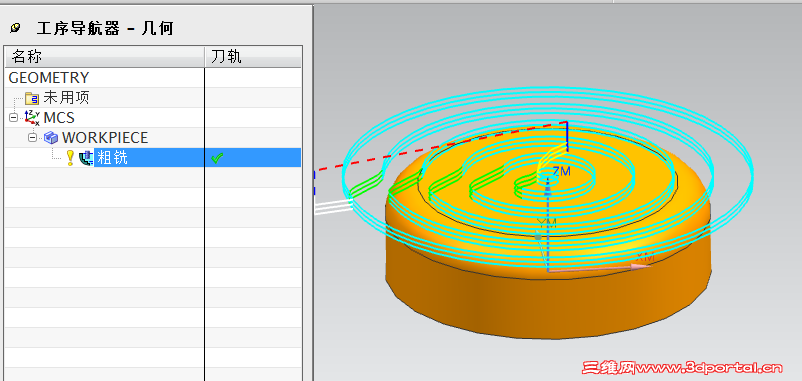The height and width of the screenshot is (381, 802).
Task: Click the MCS coordinate system icon
Action: (32, 118)
